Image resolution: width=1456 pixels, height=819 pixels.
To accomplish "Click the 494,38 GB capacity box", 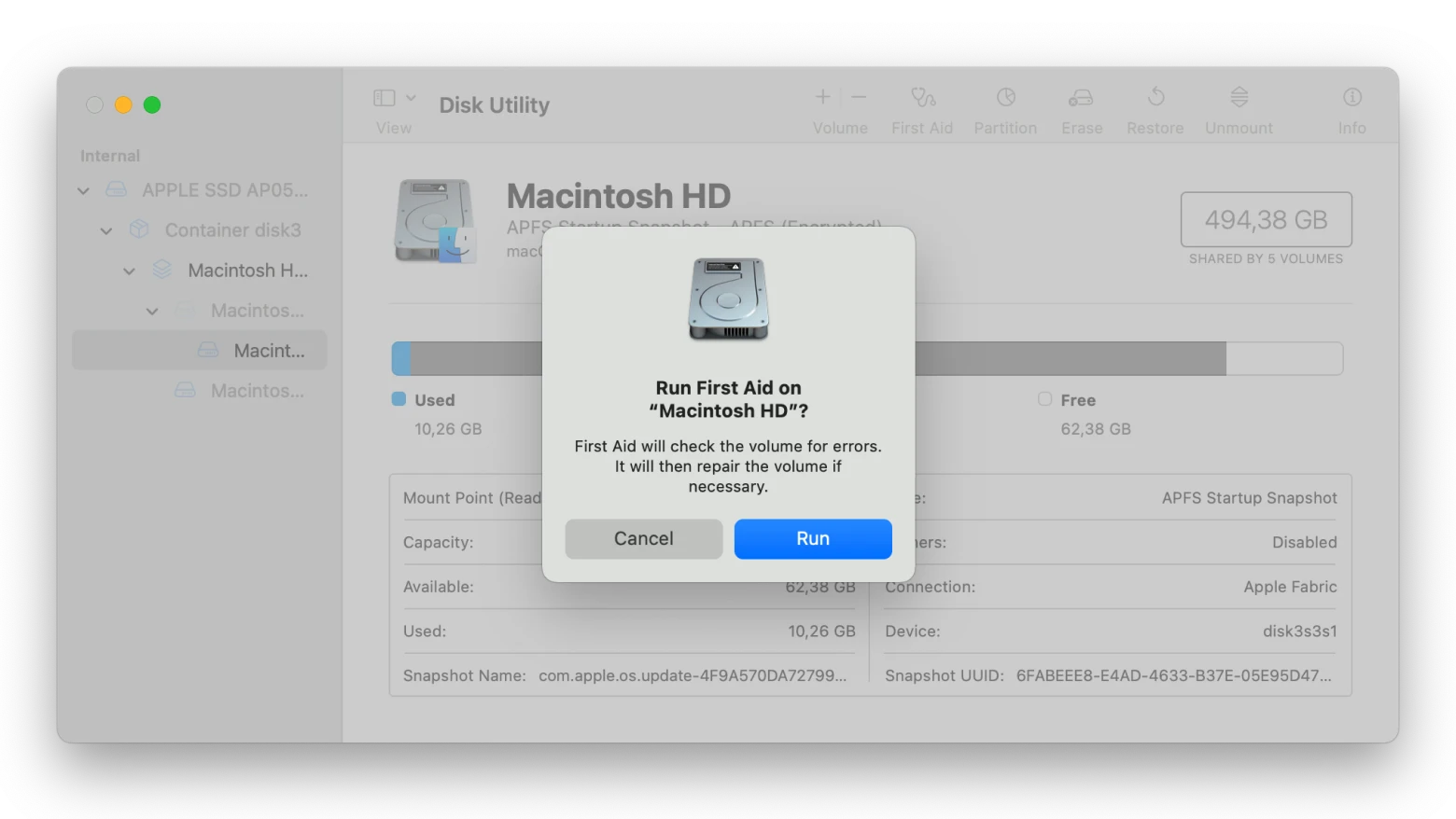I will click(x=1266, y=220).
